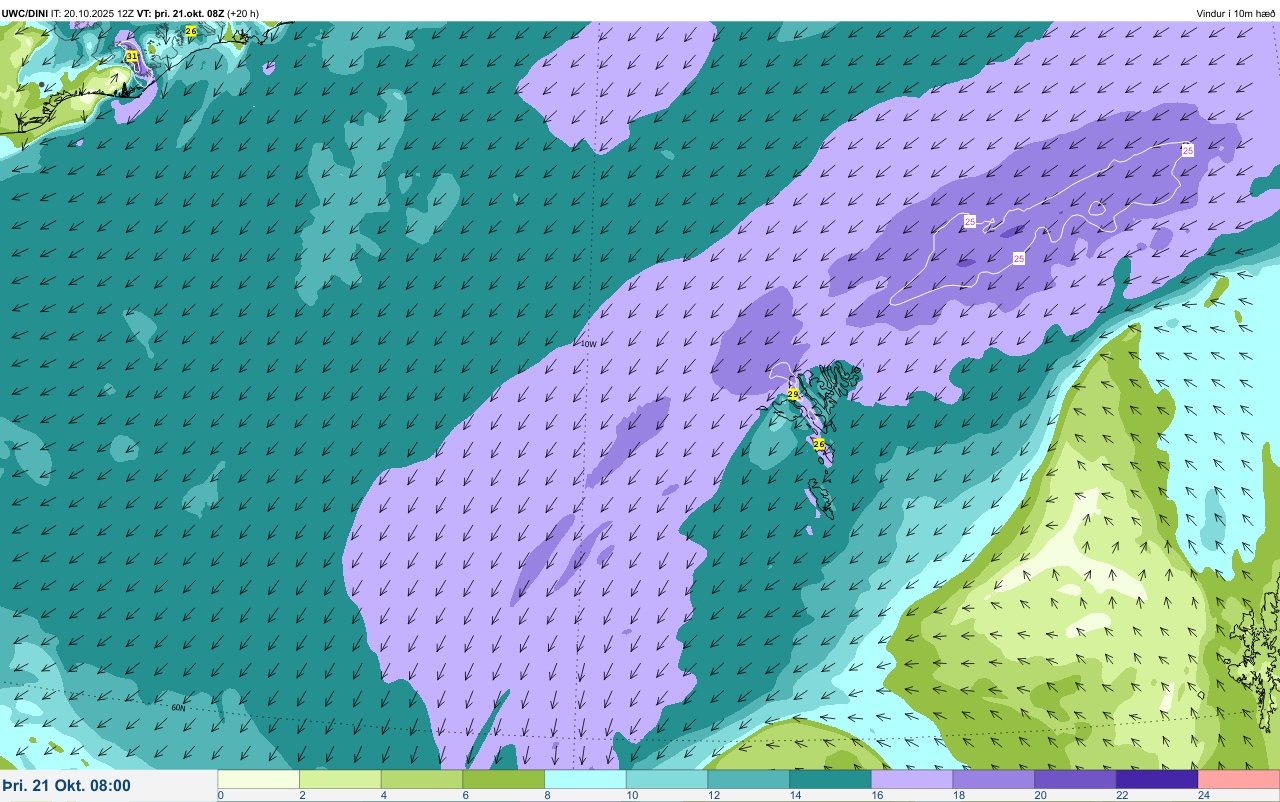Click the legend value '24'
1280x802 pixels.
point(1202,795)
